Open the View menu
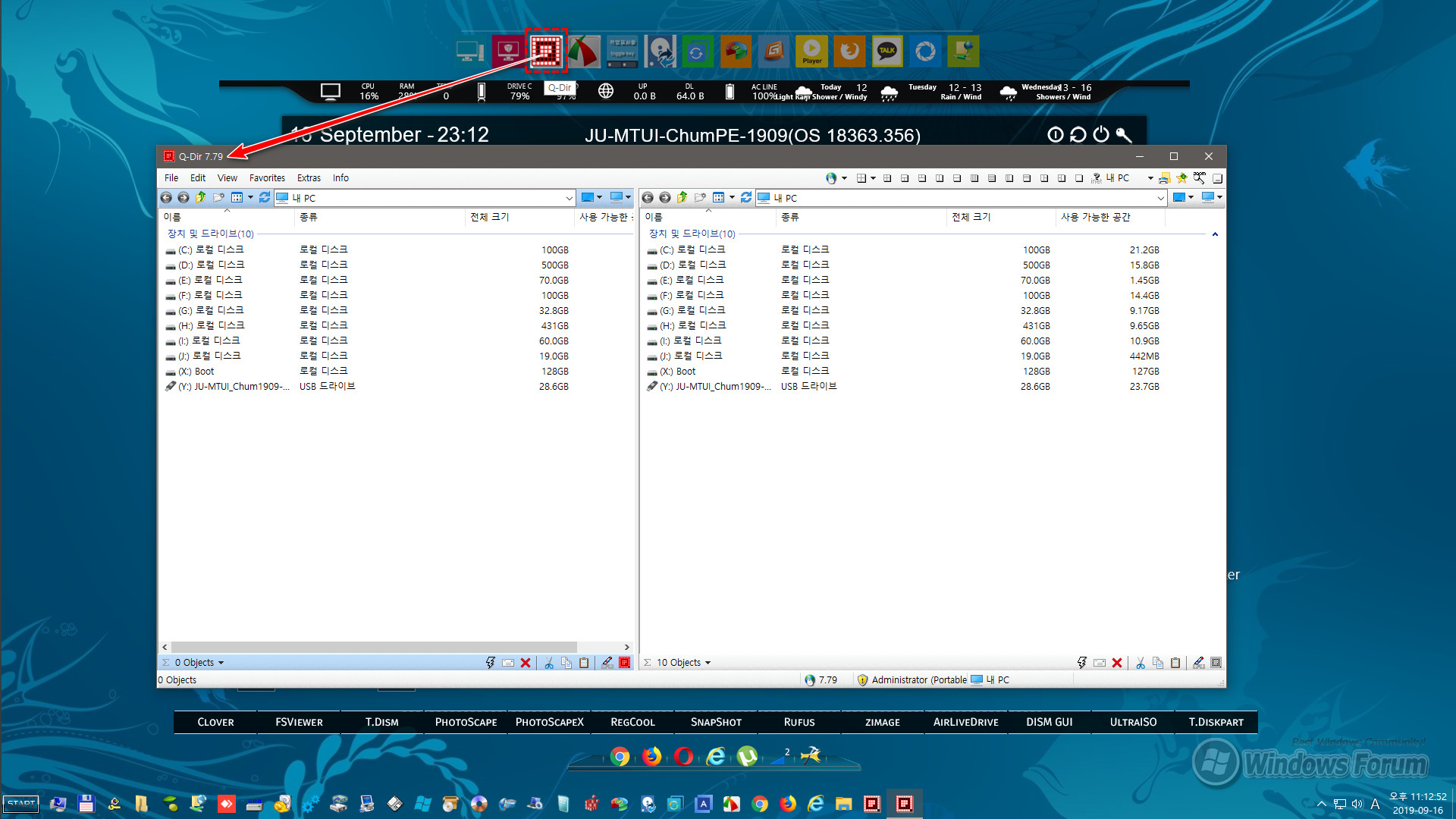1456x819 pixels. click(227, 178)
